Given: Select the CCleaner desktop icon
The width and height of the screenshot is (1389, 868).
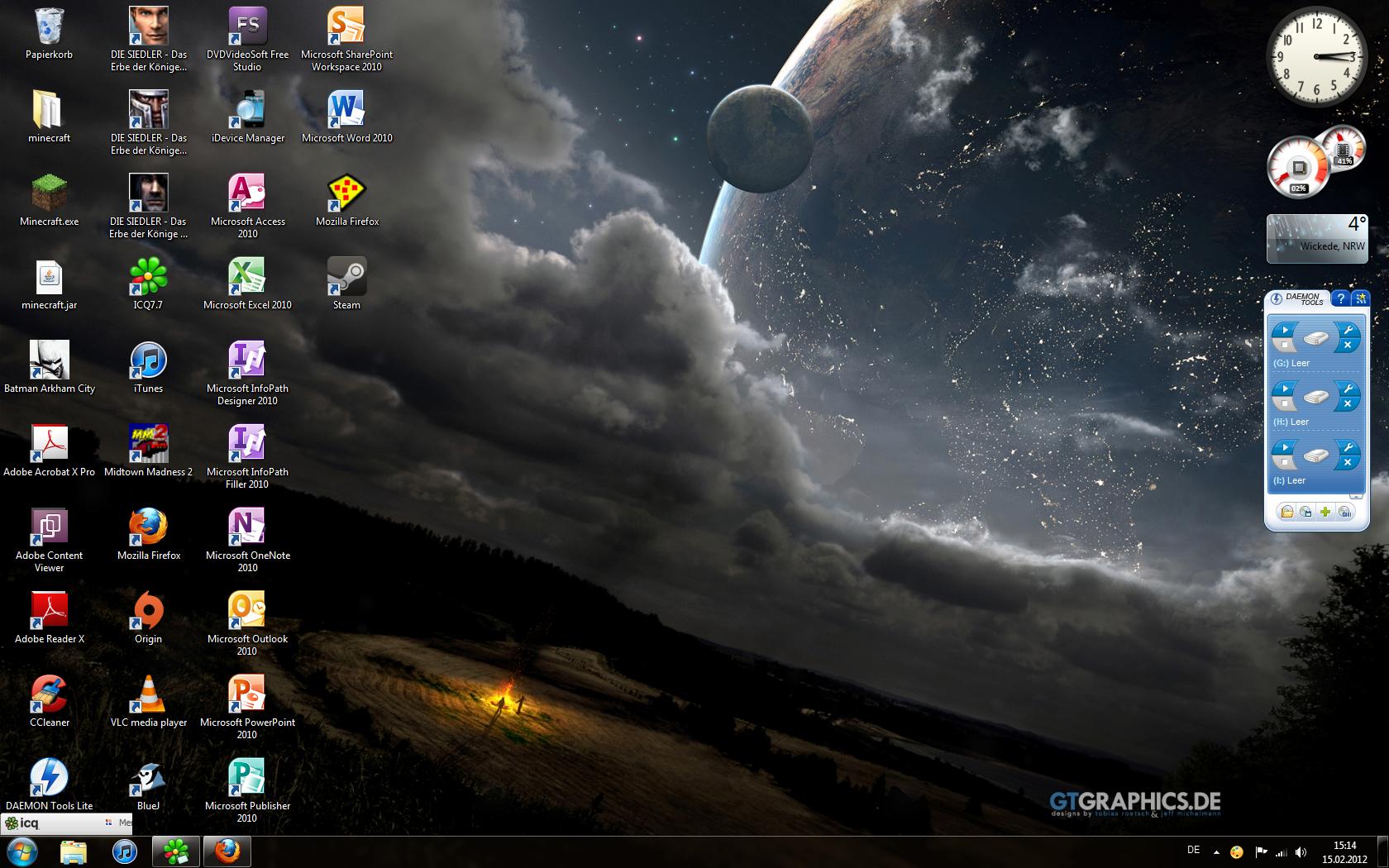Looking at the screenshot, I should [x=49, y=694].
